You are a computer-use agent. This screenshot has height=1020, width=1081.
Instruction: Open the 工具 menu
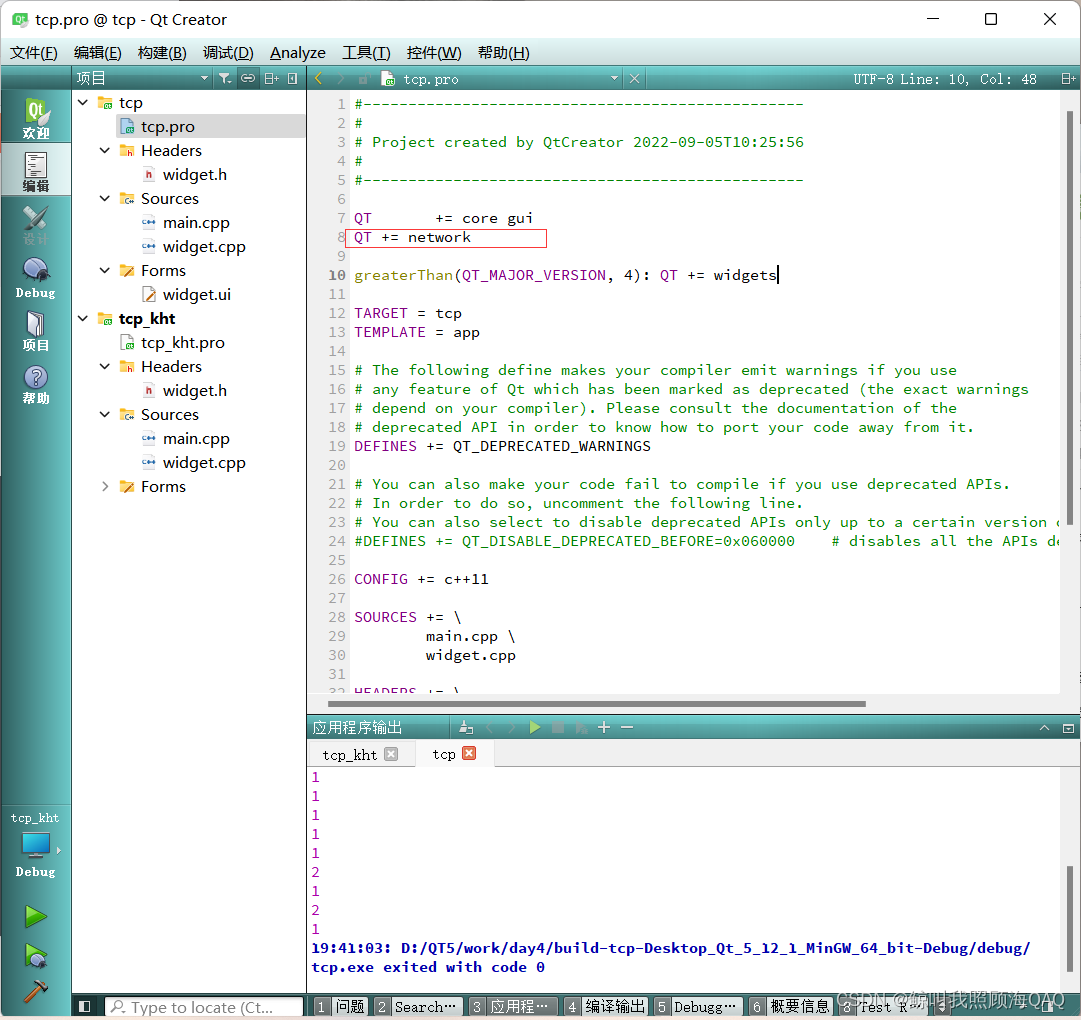pos(366,52)
